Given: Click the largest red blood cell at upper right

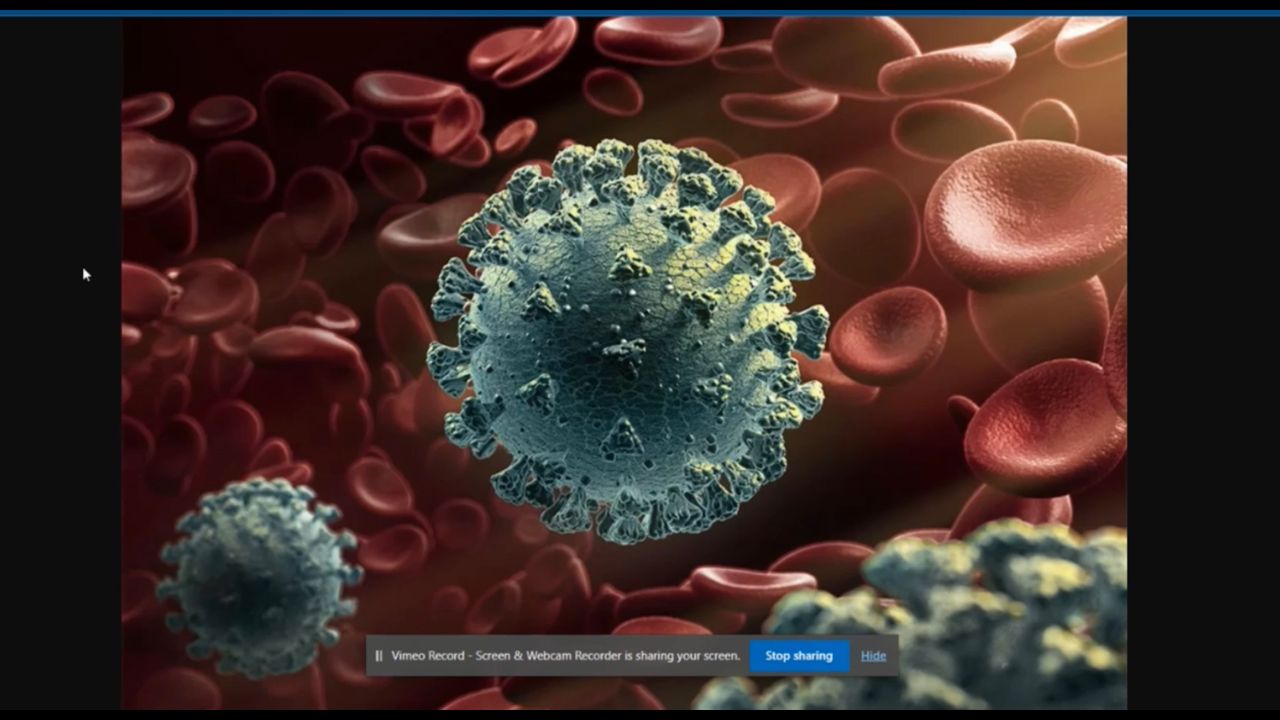Looking at the screenshot, I should (1025, 215).
